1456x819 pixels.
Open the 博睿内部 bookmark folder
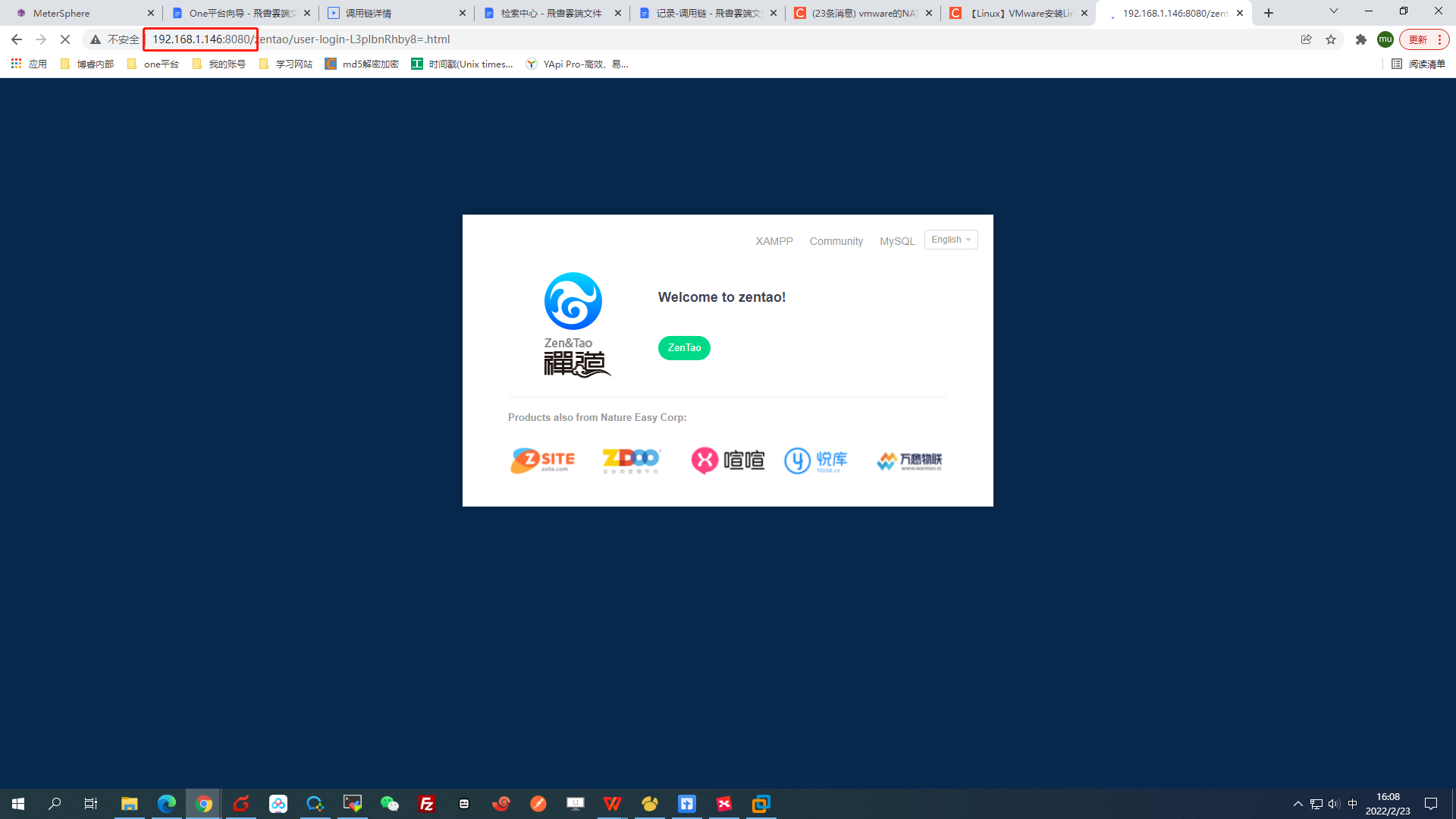87,64
